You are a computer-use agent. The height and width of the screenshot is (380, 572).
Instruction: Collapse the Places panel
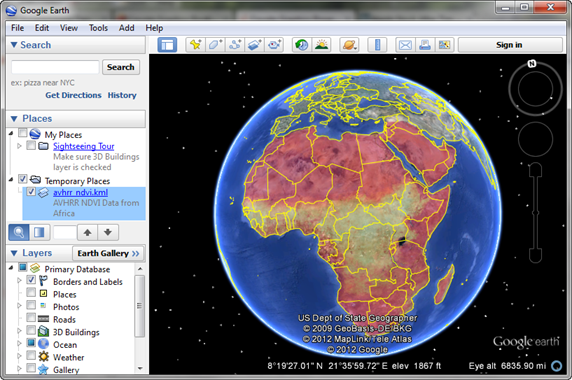coord(14,119)
